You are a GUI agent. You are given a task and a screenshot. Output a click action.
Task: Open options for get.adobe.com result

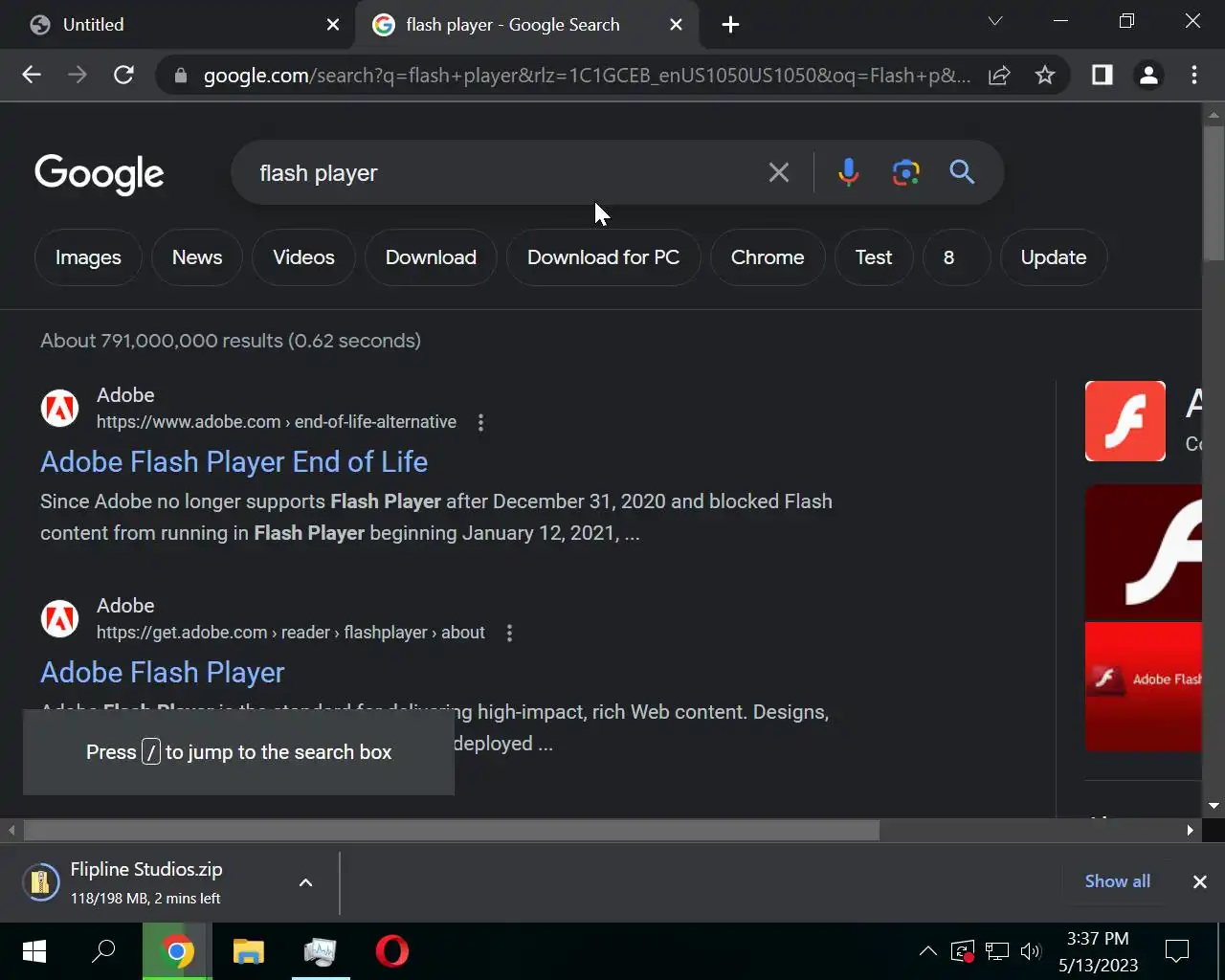509,633
